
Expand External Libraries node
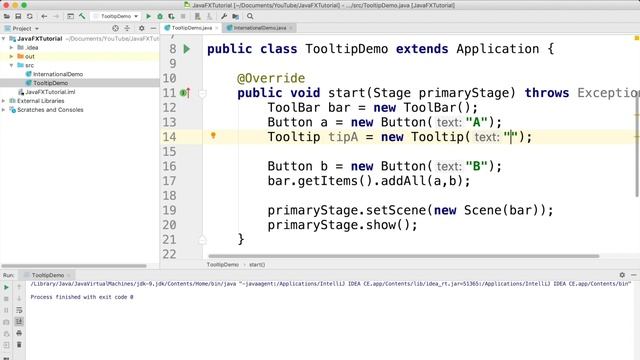coord(4,101)
